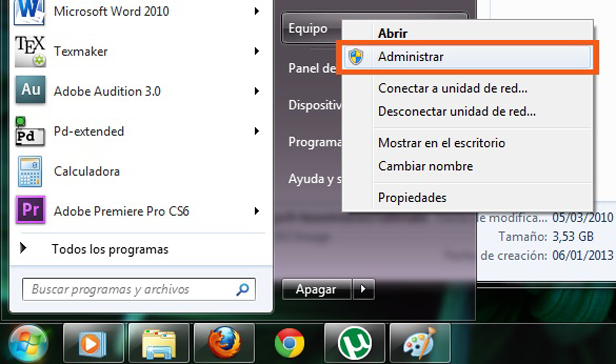Click the Adobe Audition 3.0 name

[x=107, y=91]
